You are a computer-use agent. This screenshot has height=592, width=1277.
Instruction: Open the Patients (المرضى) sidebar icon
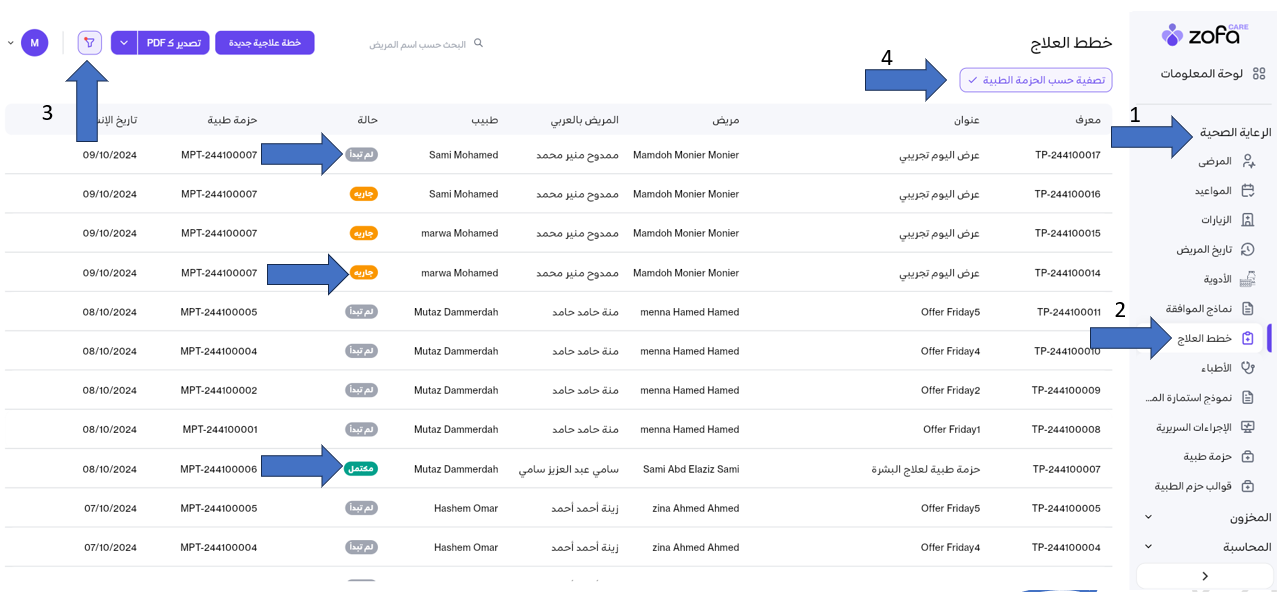pyautogui.click(x=1247, y=161)
